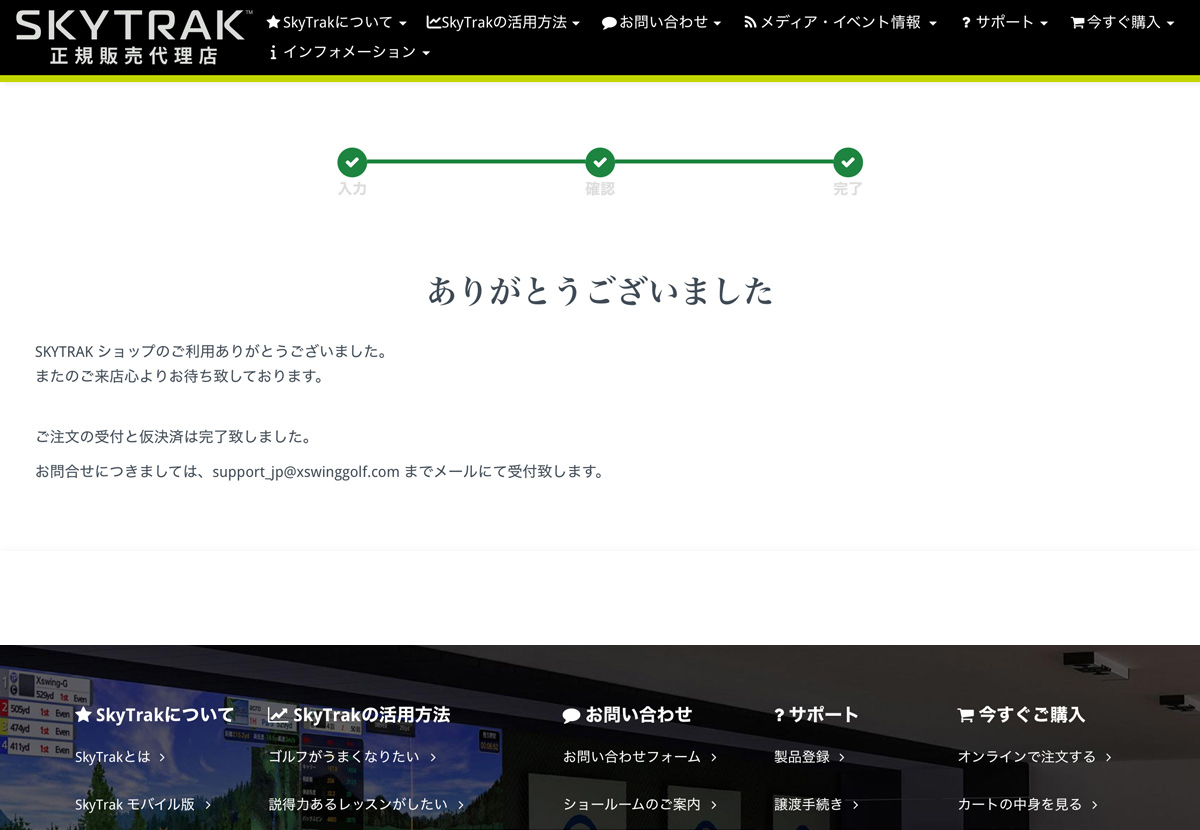The image size is (1200, 830).
Task: Open the SkyTrakの活用方法 dropdown menu
Action: (x=503, y=22)
